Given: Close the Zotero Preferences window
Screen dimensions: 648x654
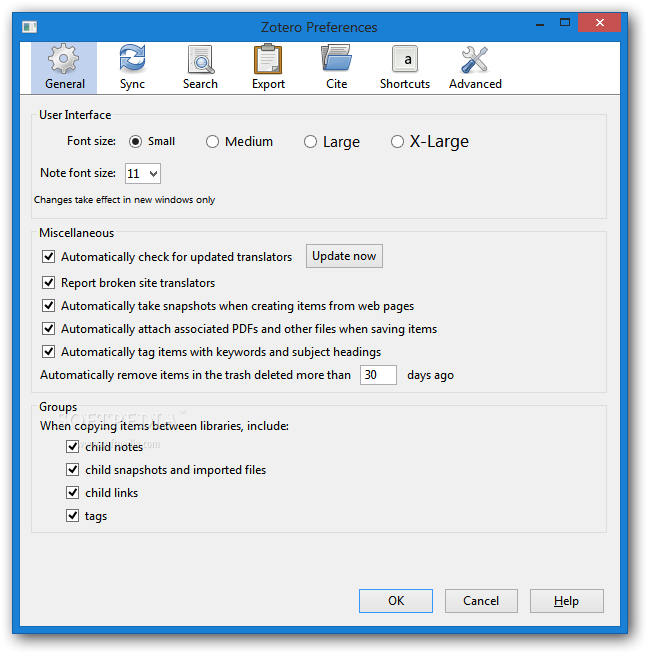Looking at the screenshot, I should [x=600, y=23].
